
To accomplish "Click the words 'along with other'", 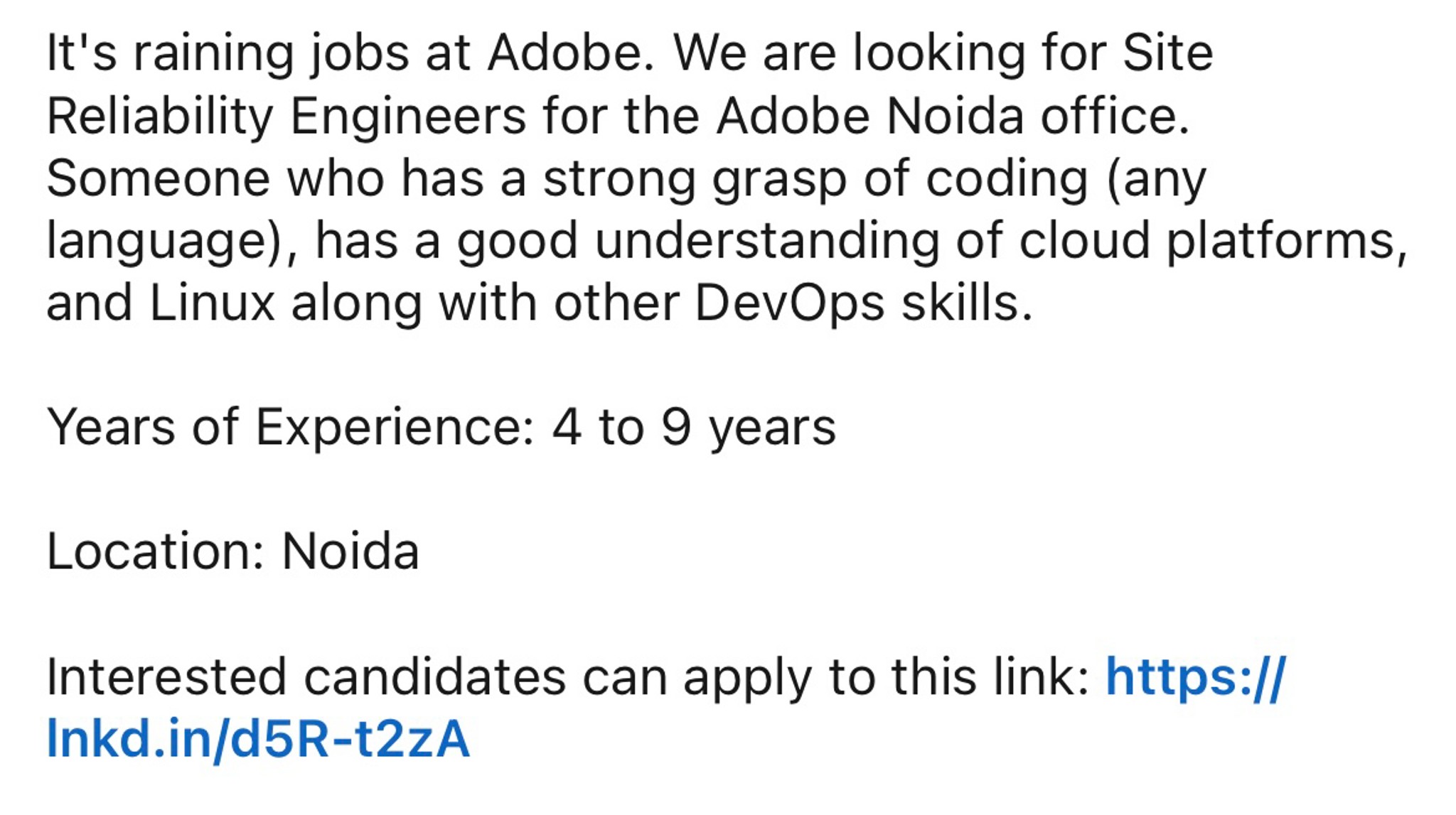I will click(485, 303).
